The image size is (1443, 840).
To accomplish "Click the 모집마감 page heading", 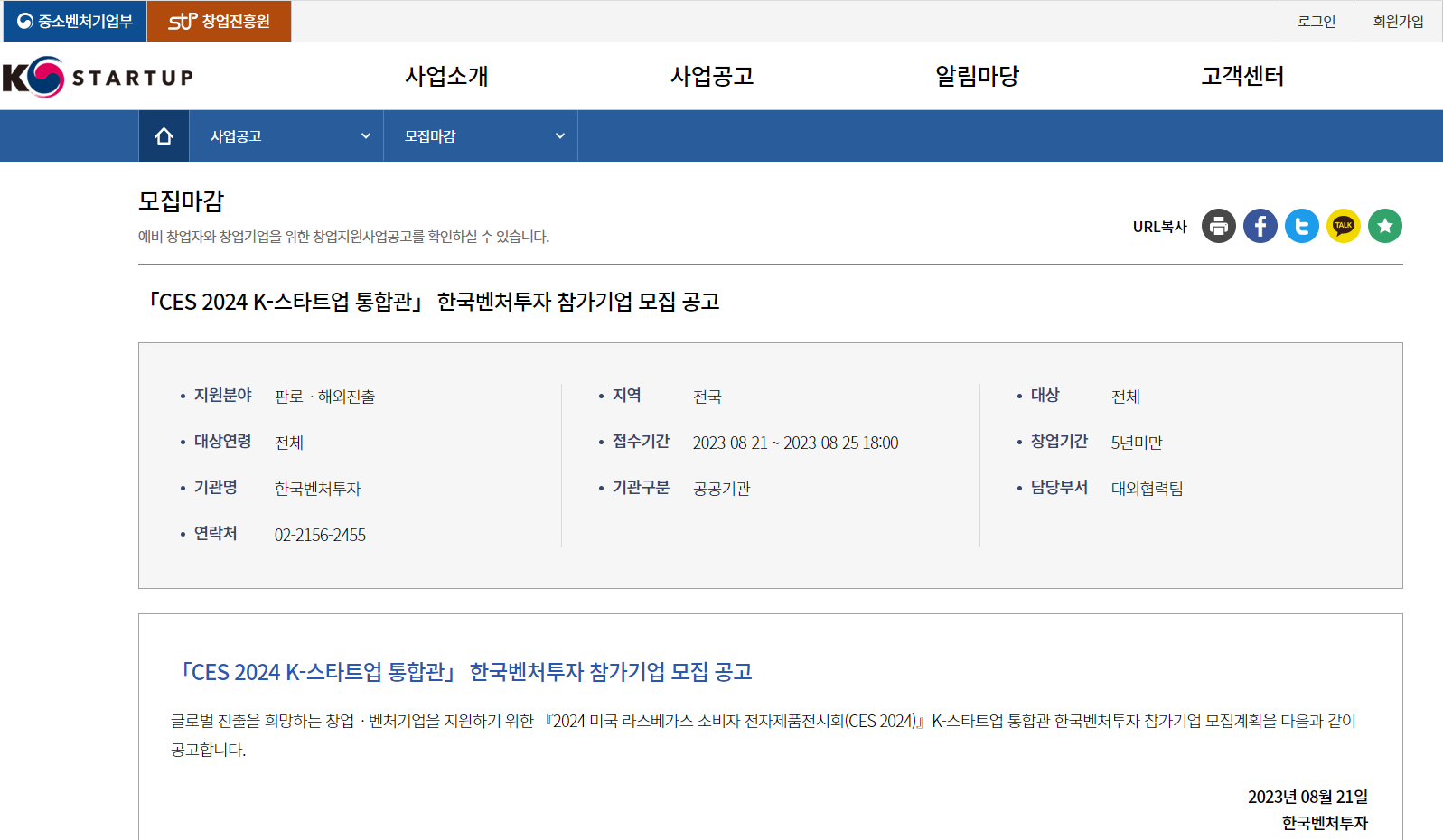I will pos(181,201).
